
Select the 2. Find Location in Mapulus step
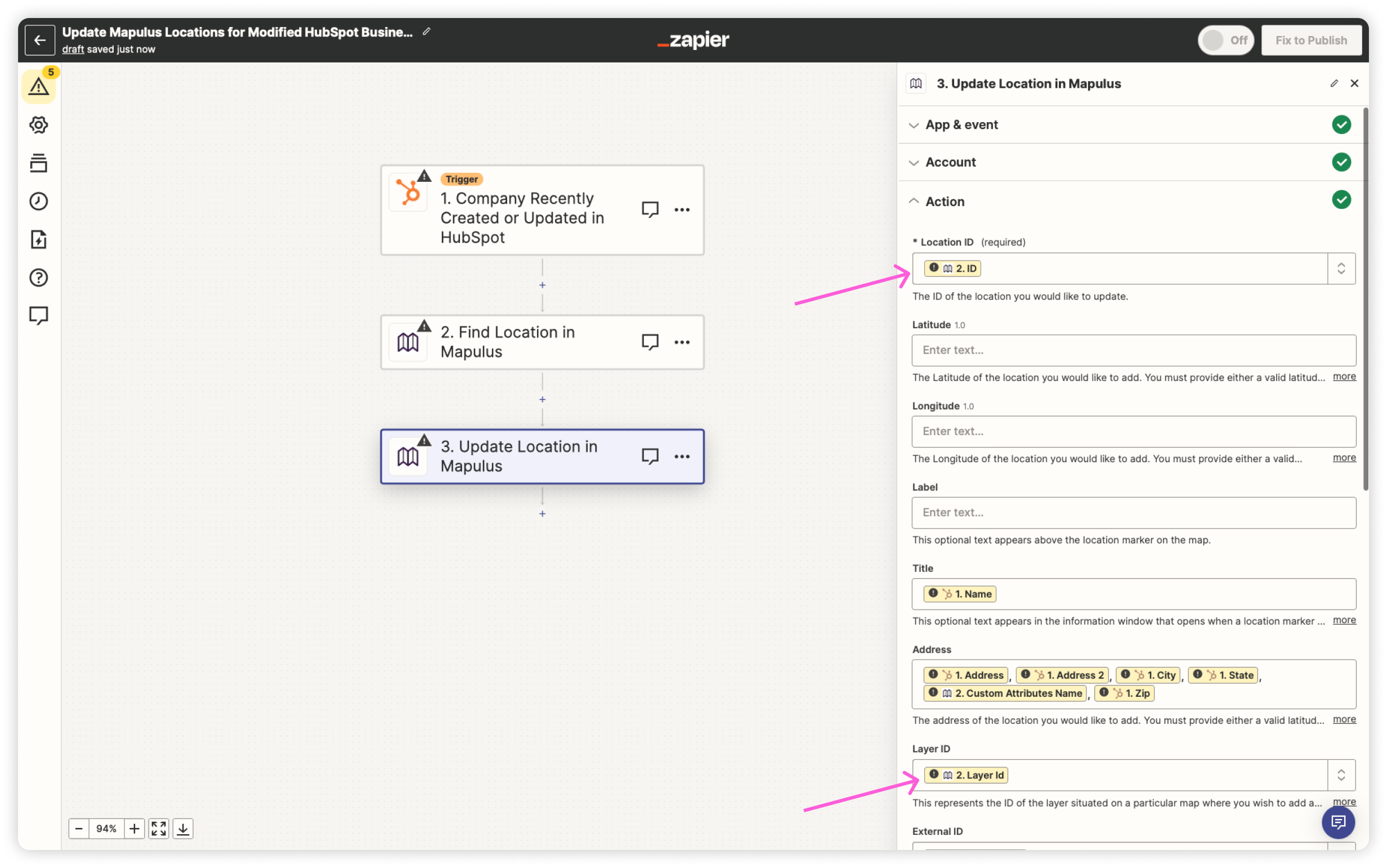[x=542, y=342]
